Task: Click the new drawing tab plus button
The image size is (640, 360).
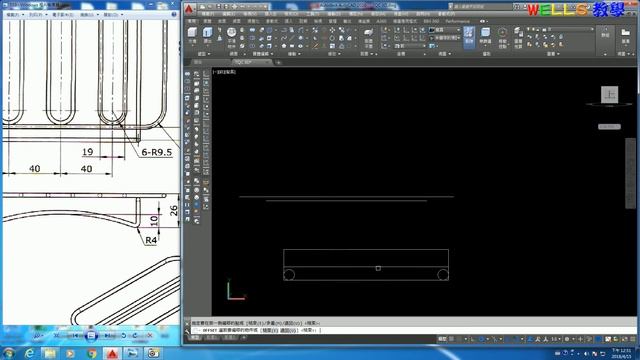Action: coord(279,62)
